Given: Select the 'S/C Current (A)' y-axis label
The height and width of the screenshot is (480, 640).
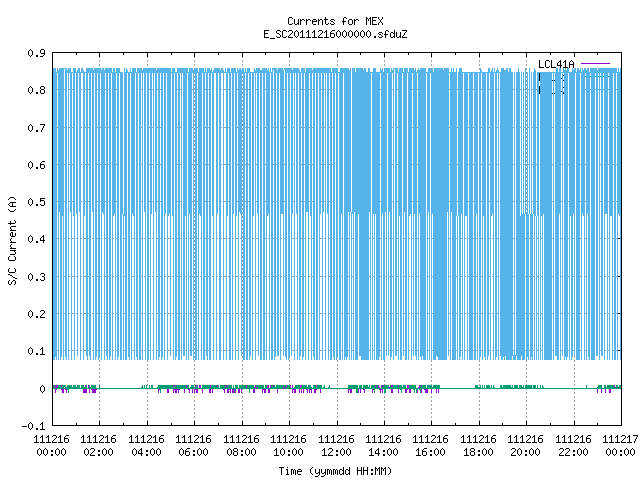Looking at the screenshot, I should [12, 240].
